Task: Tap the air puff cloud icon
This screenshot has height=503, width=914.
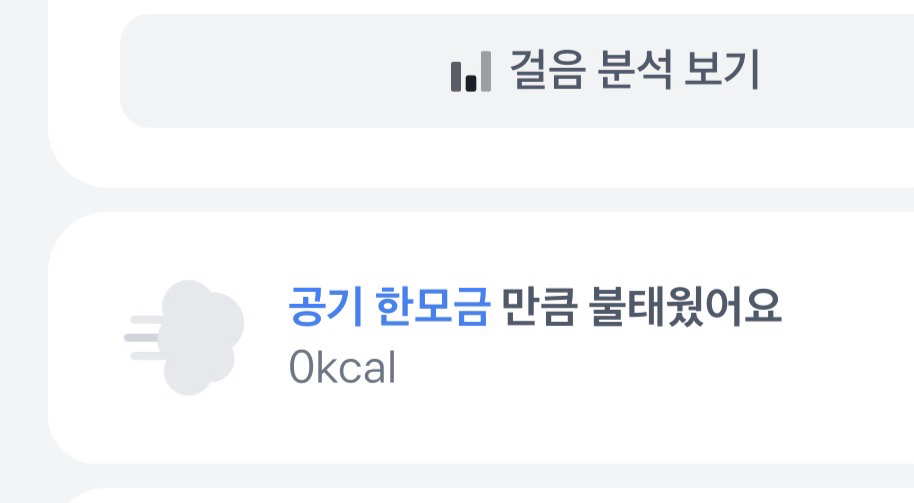Action: [185, 337]
